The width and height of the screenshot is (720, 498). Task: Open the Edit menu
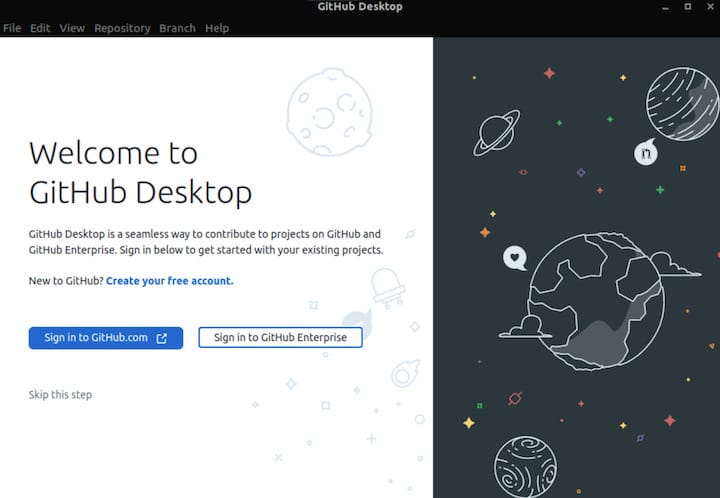40,28
